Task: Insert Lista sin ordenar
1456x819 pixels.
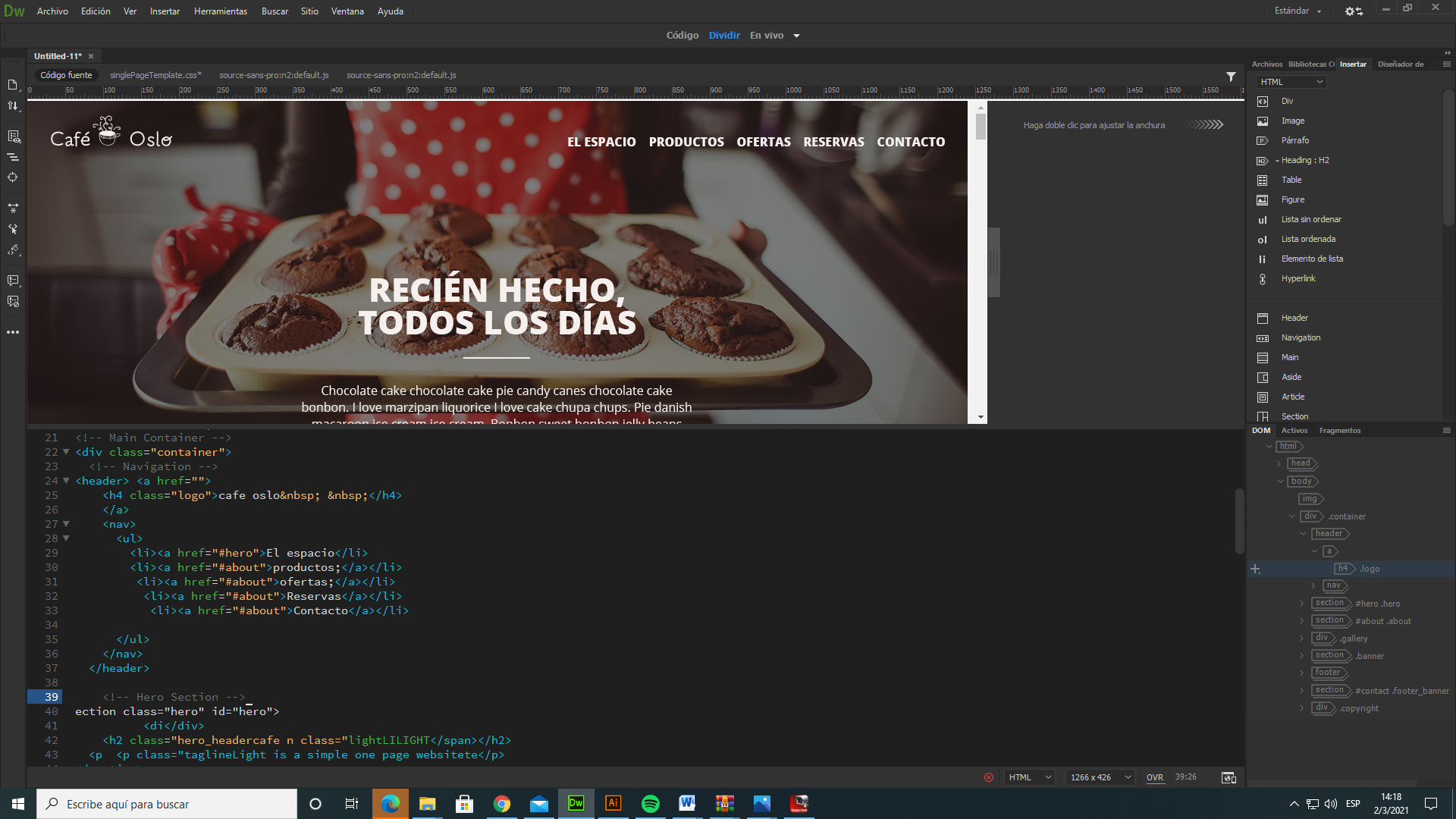Action: (1310, 220)
